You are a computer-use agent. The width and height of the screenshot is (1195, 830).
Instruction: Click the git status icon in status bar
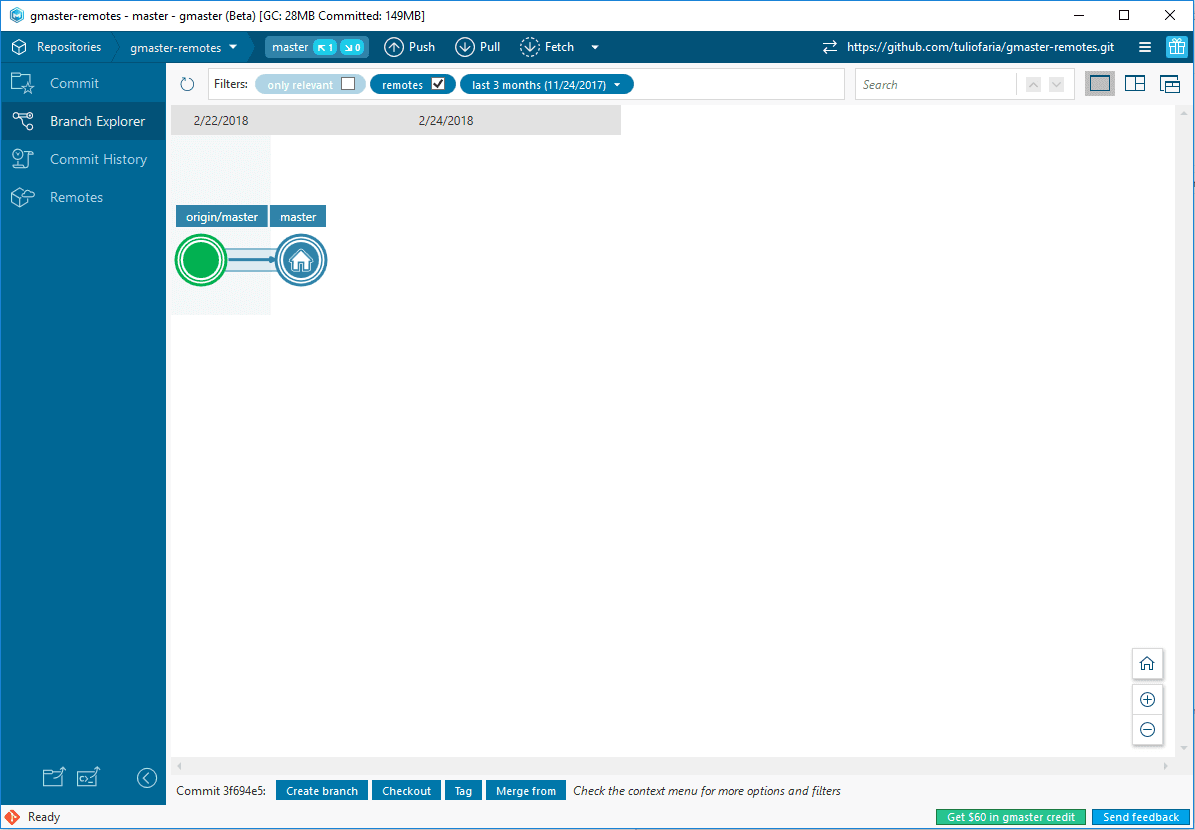pyautogui.click(x=13, y=817)
